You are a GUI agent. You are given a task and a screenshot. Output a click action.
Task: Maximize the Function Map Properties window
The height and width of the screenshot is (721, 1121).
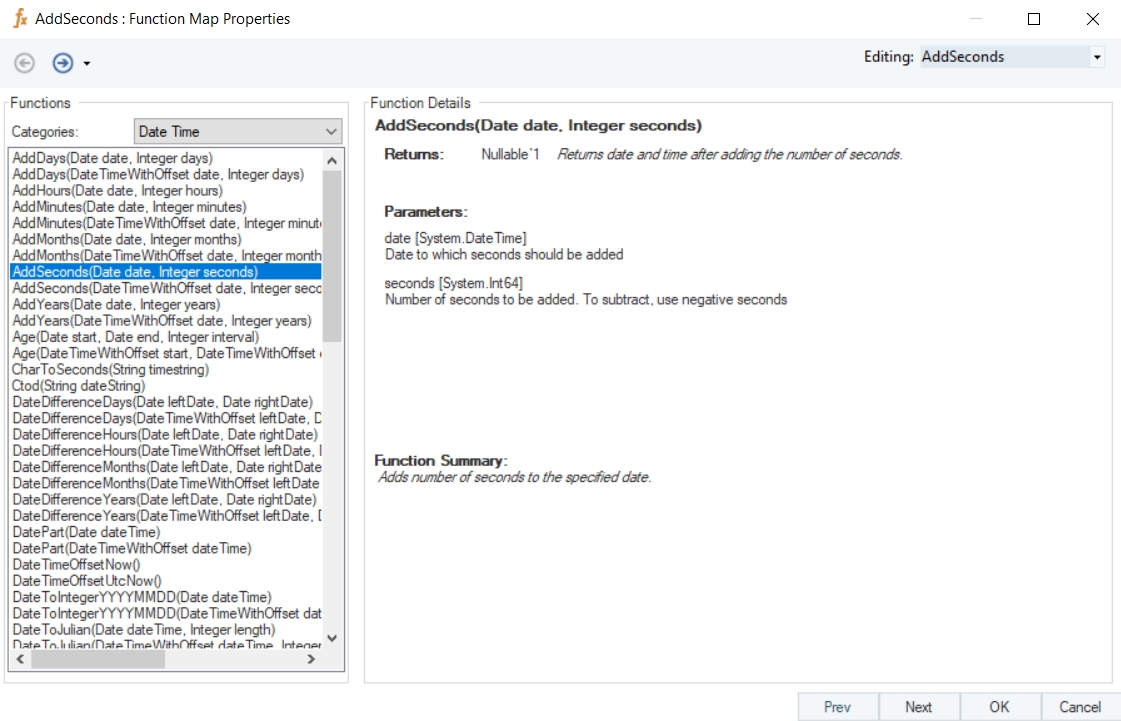pyautogui.click(x=1034, y=19)
